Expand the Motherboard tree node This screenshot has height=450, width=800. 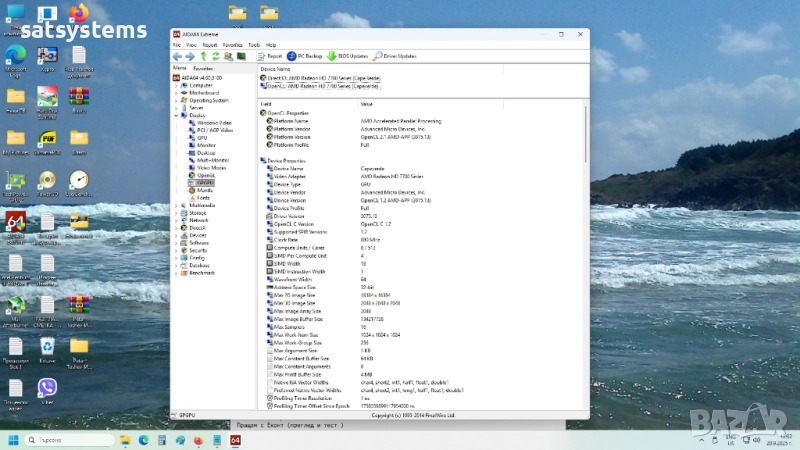coord(176,93)
